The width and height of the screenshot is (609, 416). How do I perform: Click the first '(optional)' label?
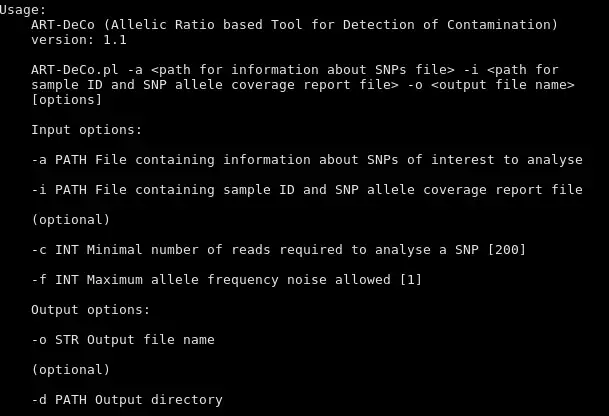pos(71,220)
